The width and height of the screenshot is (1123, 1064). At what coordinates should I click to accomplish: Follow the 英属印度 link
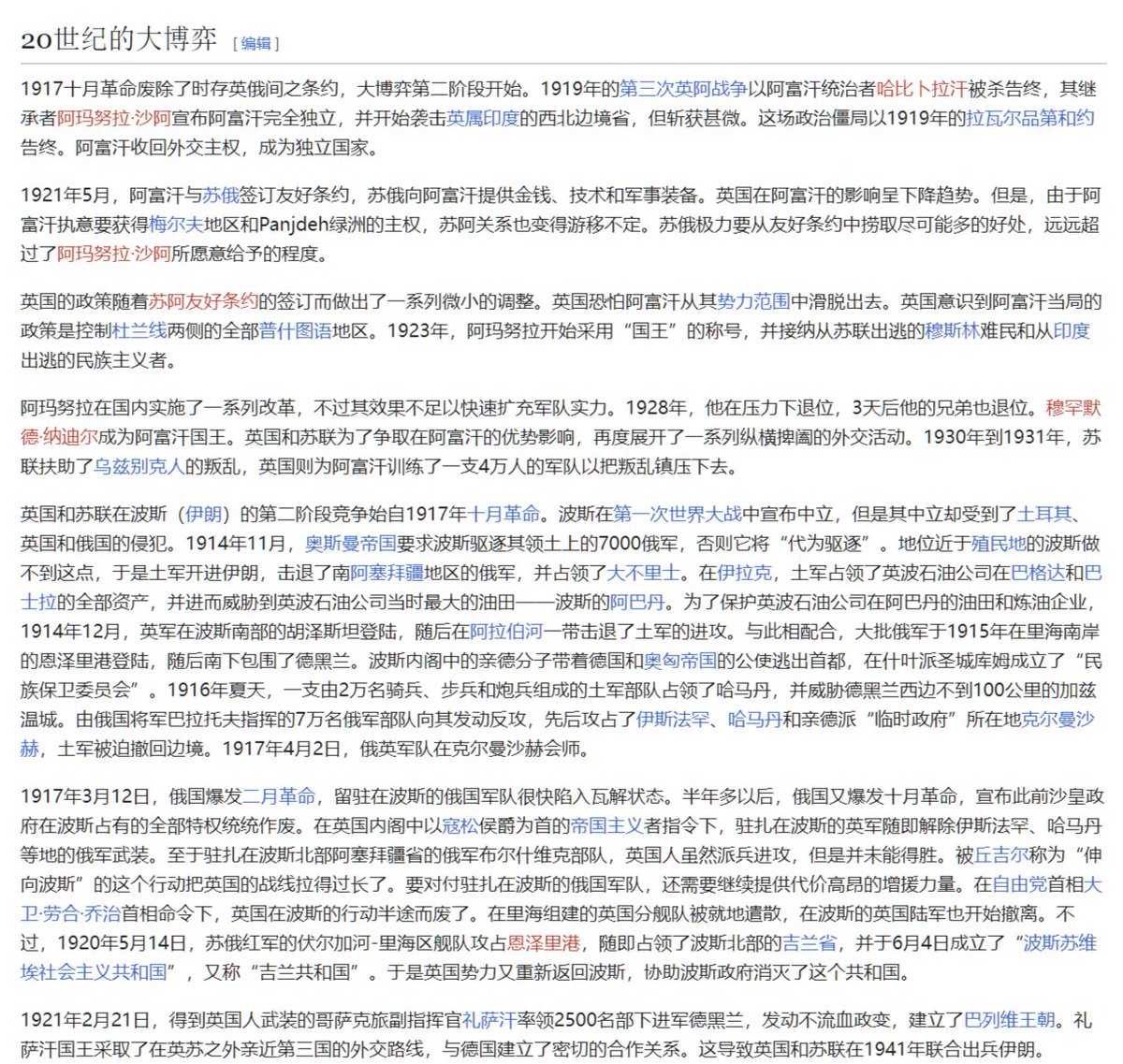pyautogui.click(x=483, y=118)
